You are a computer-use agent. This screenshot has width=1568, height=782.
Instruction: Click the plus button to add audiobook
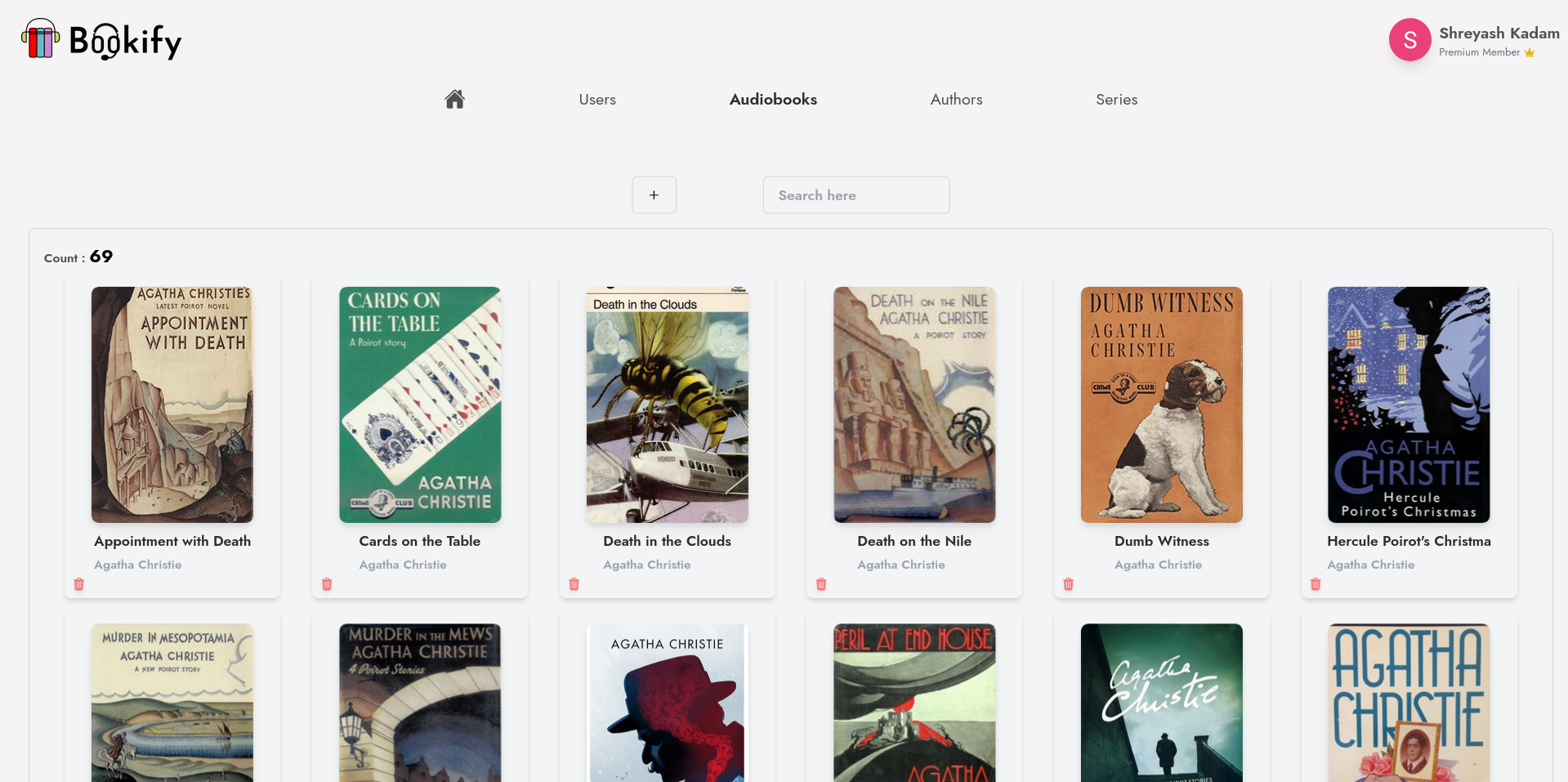[654, 195]
